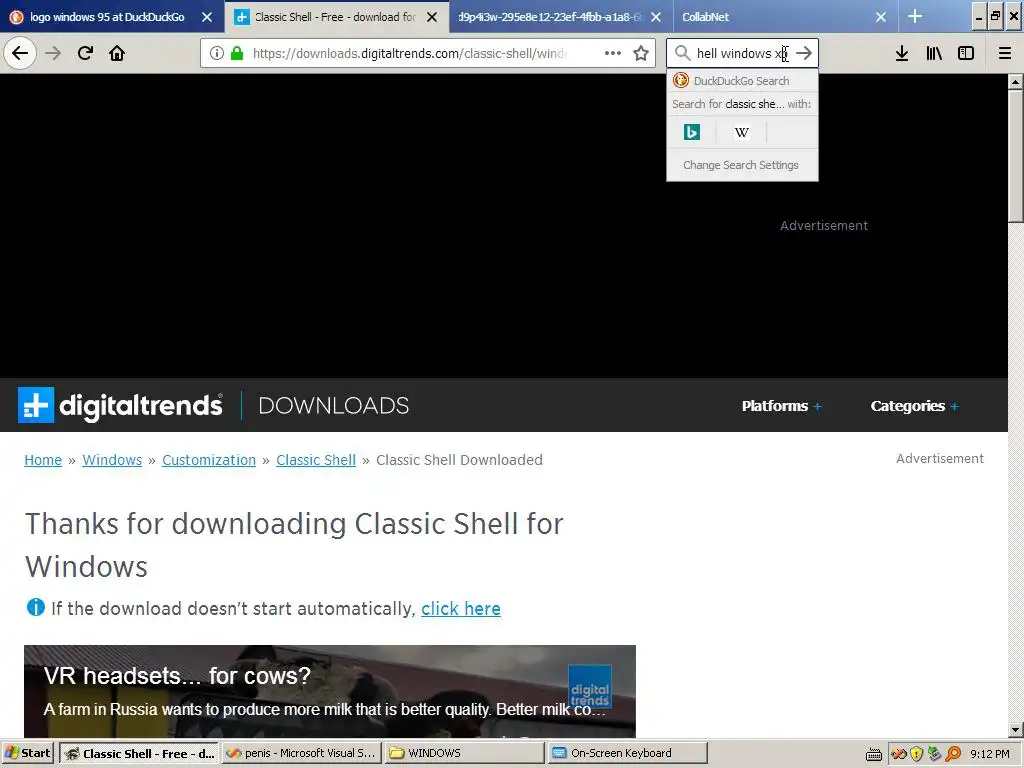Image resolution: width=1024 pixels, height=768 pixels.
Task: Submit search with the go arrow
Action: 804,53
